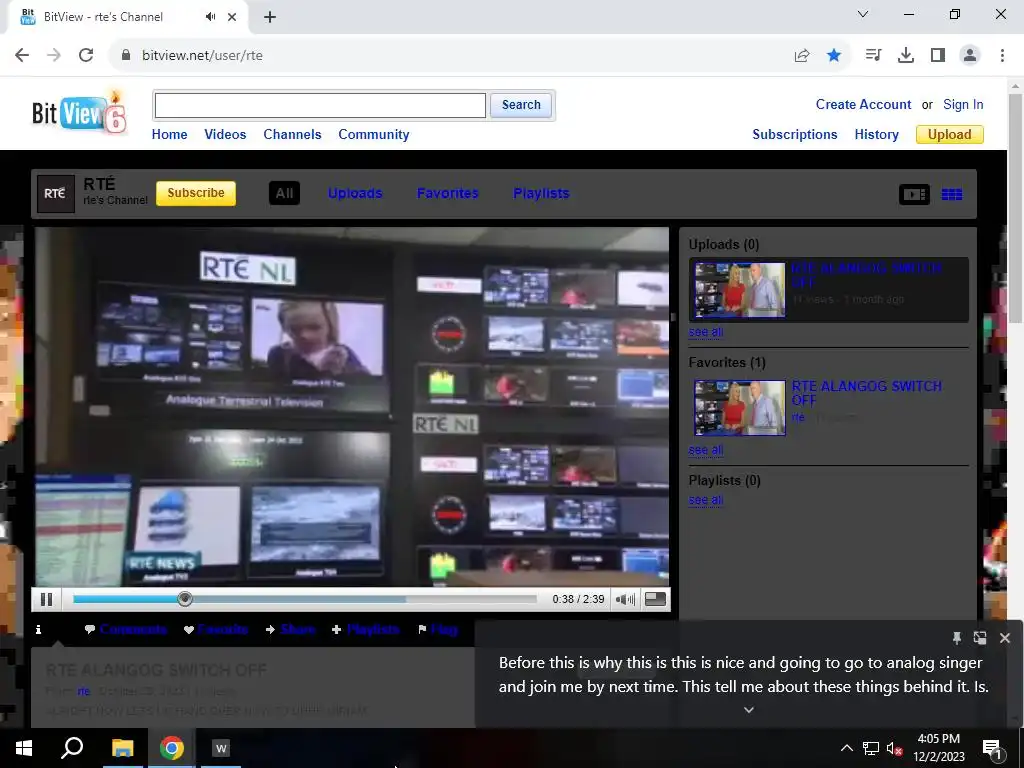
Task: Change position of live caption overlay icon
Action: pos(980,638)
